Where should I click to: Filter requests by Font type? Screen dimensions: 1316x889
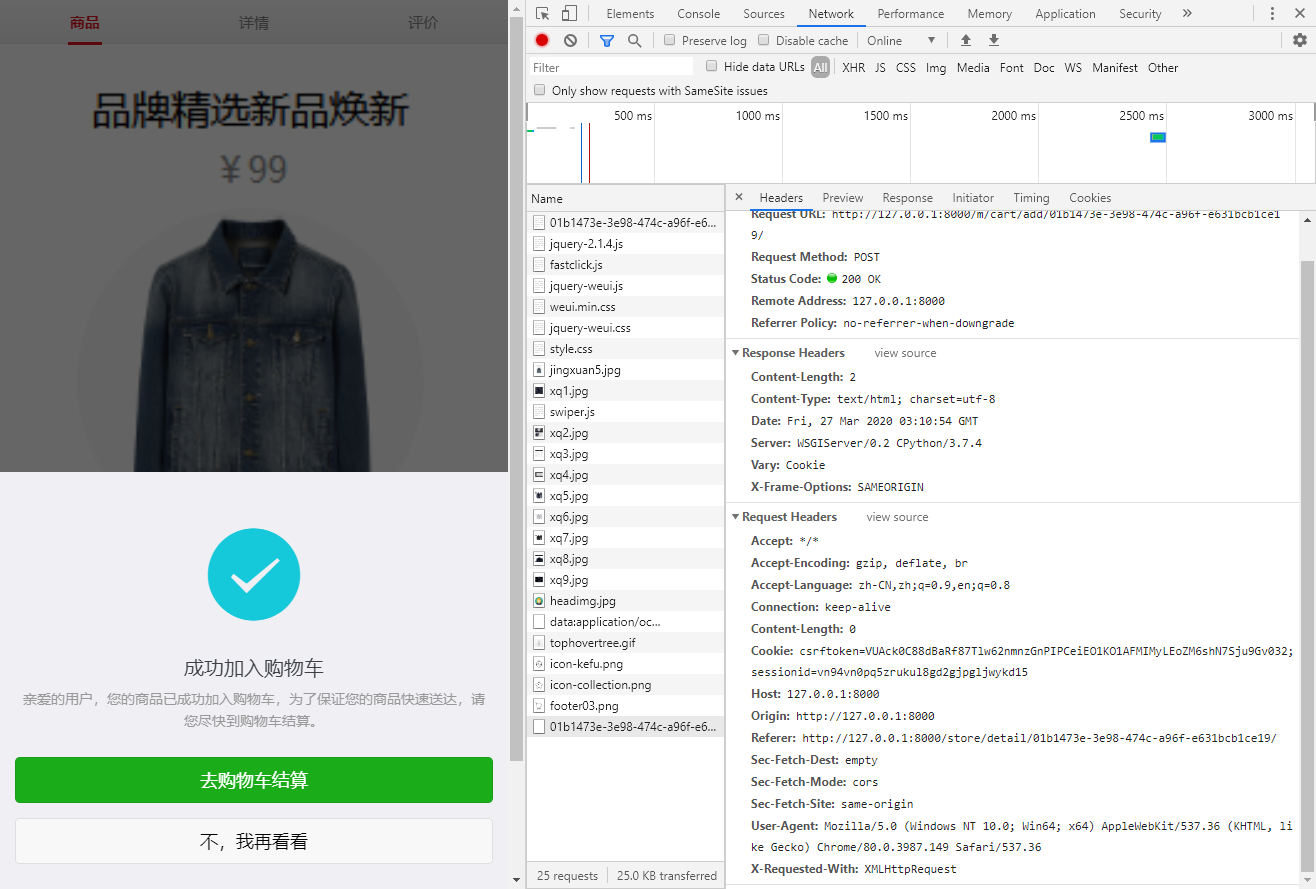tap(1011, 68)
